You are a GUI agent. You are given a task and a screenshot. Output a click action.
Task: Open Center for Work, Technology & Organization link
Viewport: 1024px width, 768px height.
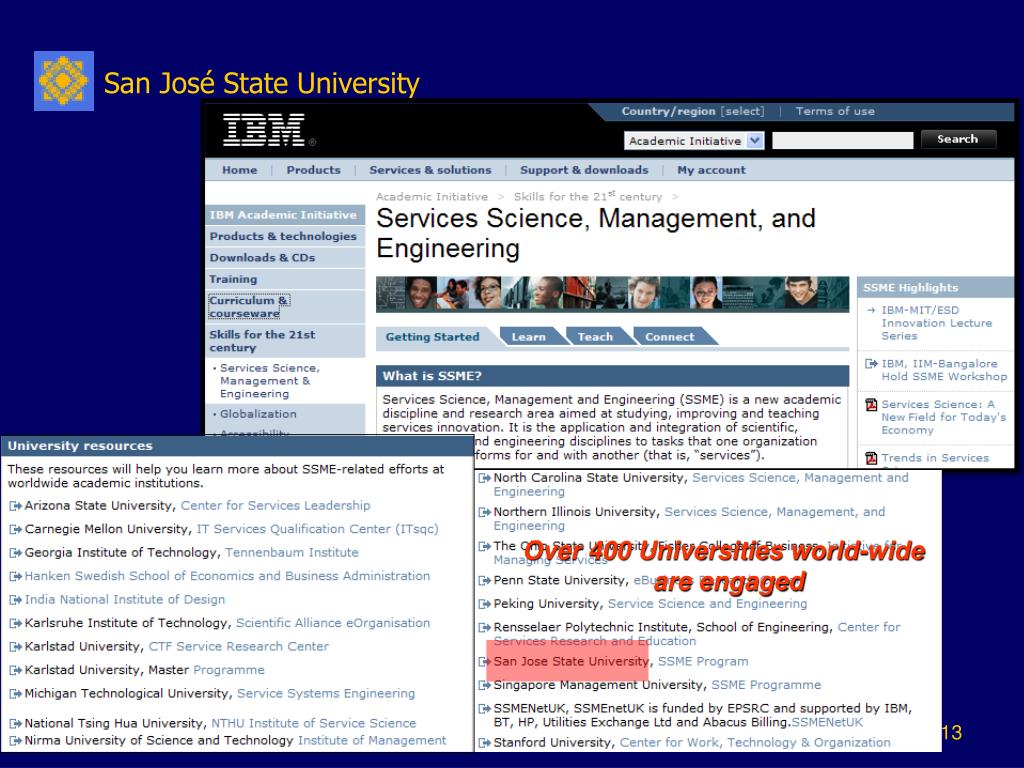[x=755, y=743]
